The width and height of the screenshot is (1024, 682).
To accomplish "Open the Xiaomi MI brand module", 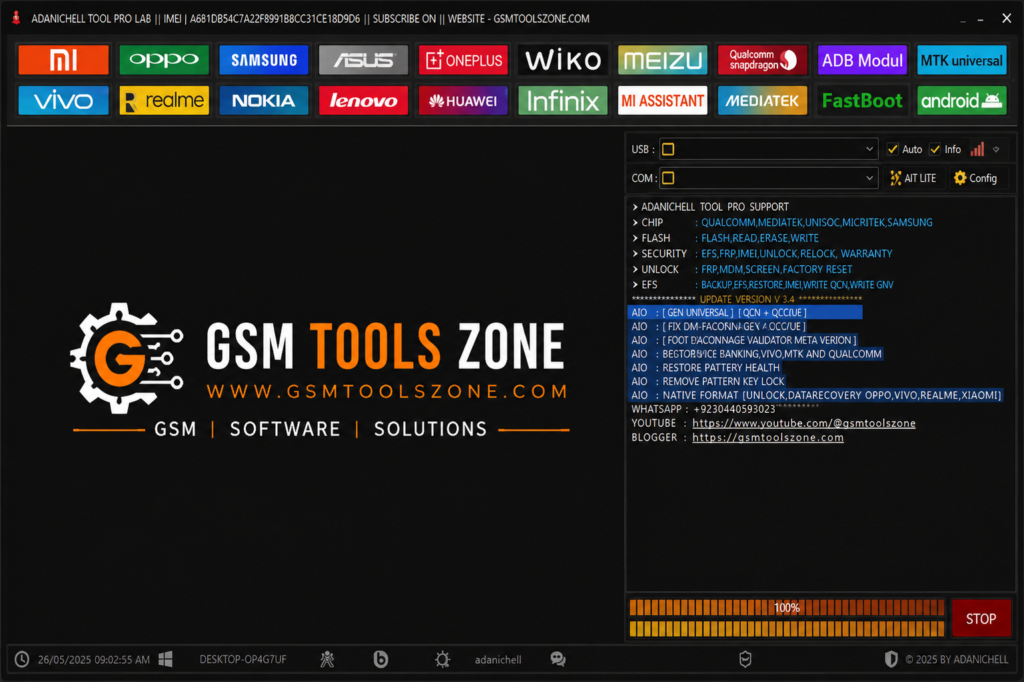I will pos(63,60).
